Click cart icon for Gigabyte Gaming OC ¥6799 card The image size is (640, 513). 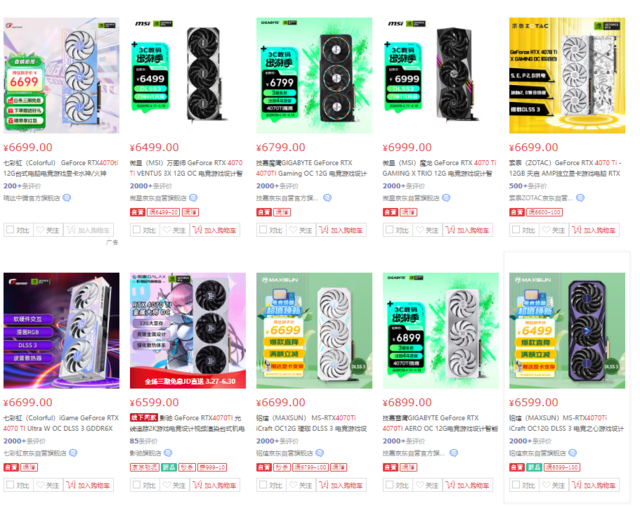pyautogui.click(x=324, y=230)
